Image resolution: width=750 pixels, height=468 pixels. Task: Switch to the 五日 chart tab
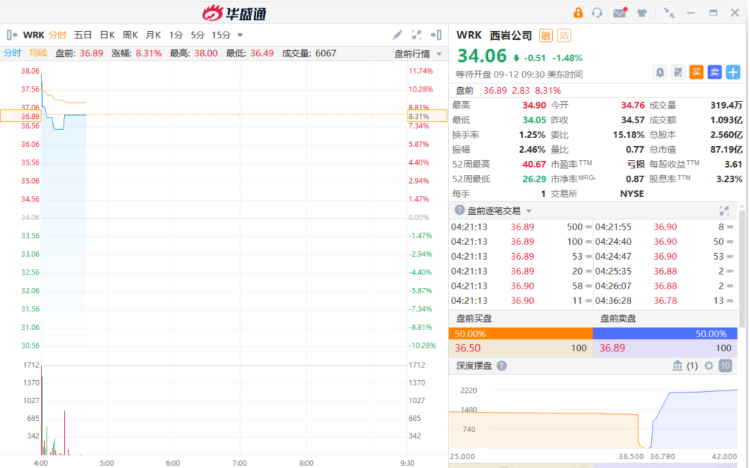[82, 34]
